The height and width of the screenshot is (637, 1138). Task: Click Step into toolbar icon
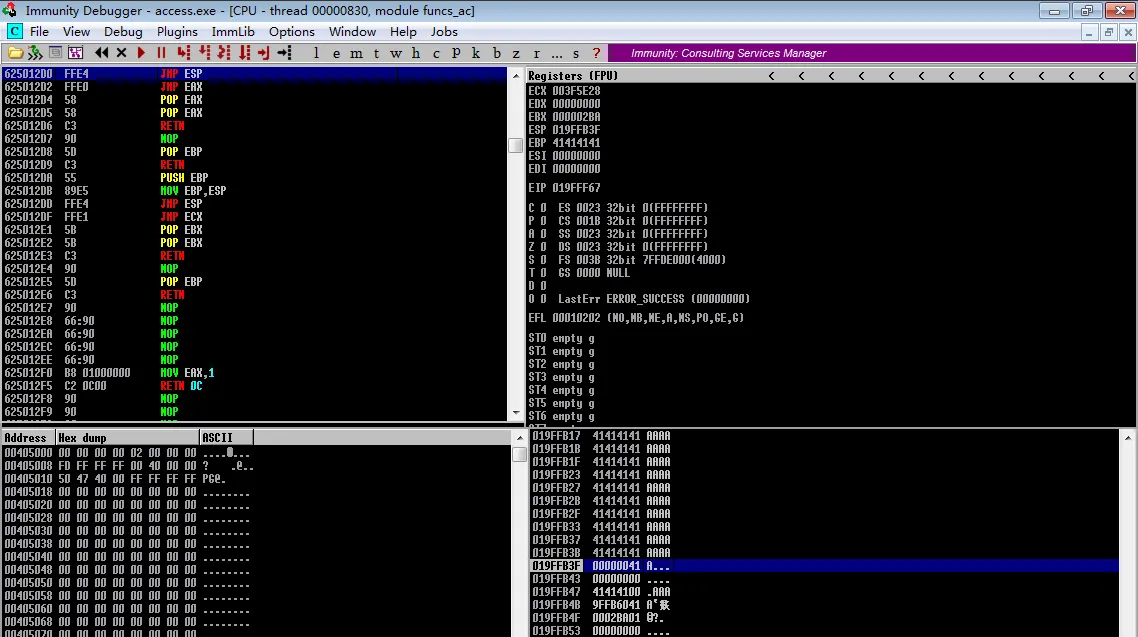pyautogui.click(x=184, y=53)
